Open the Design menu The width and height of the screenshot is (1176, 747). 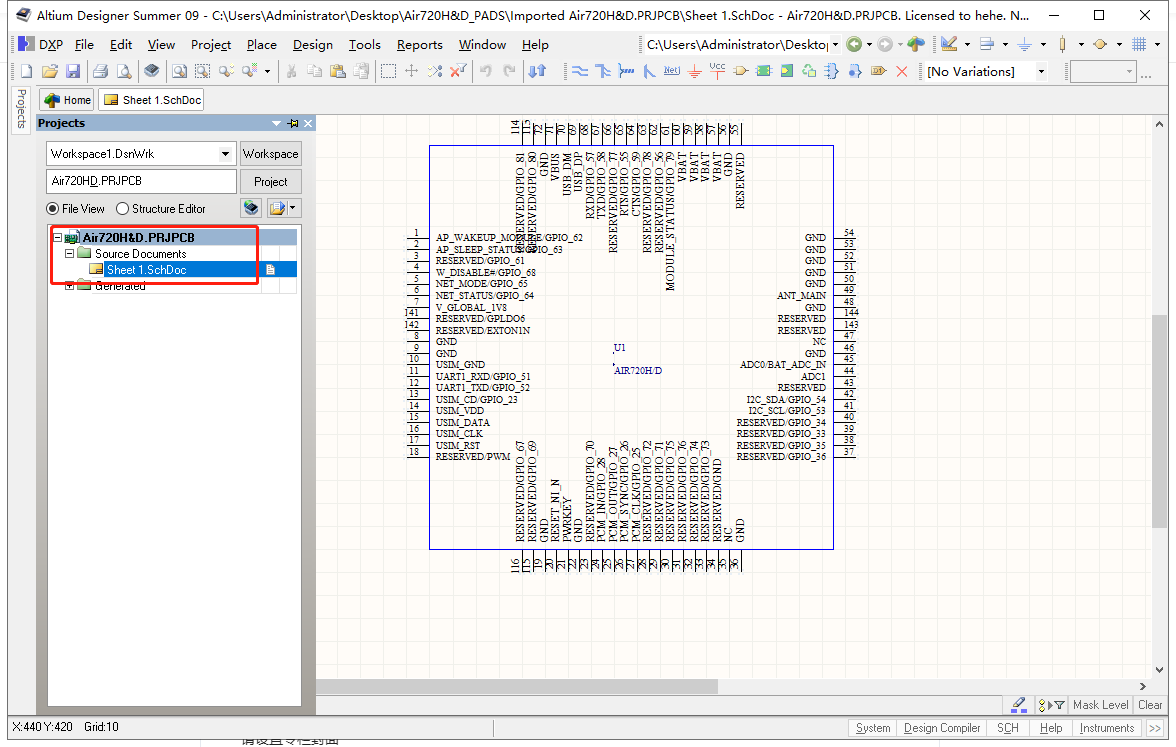[313, 45]
